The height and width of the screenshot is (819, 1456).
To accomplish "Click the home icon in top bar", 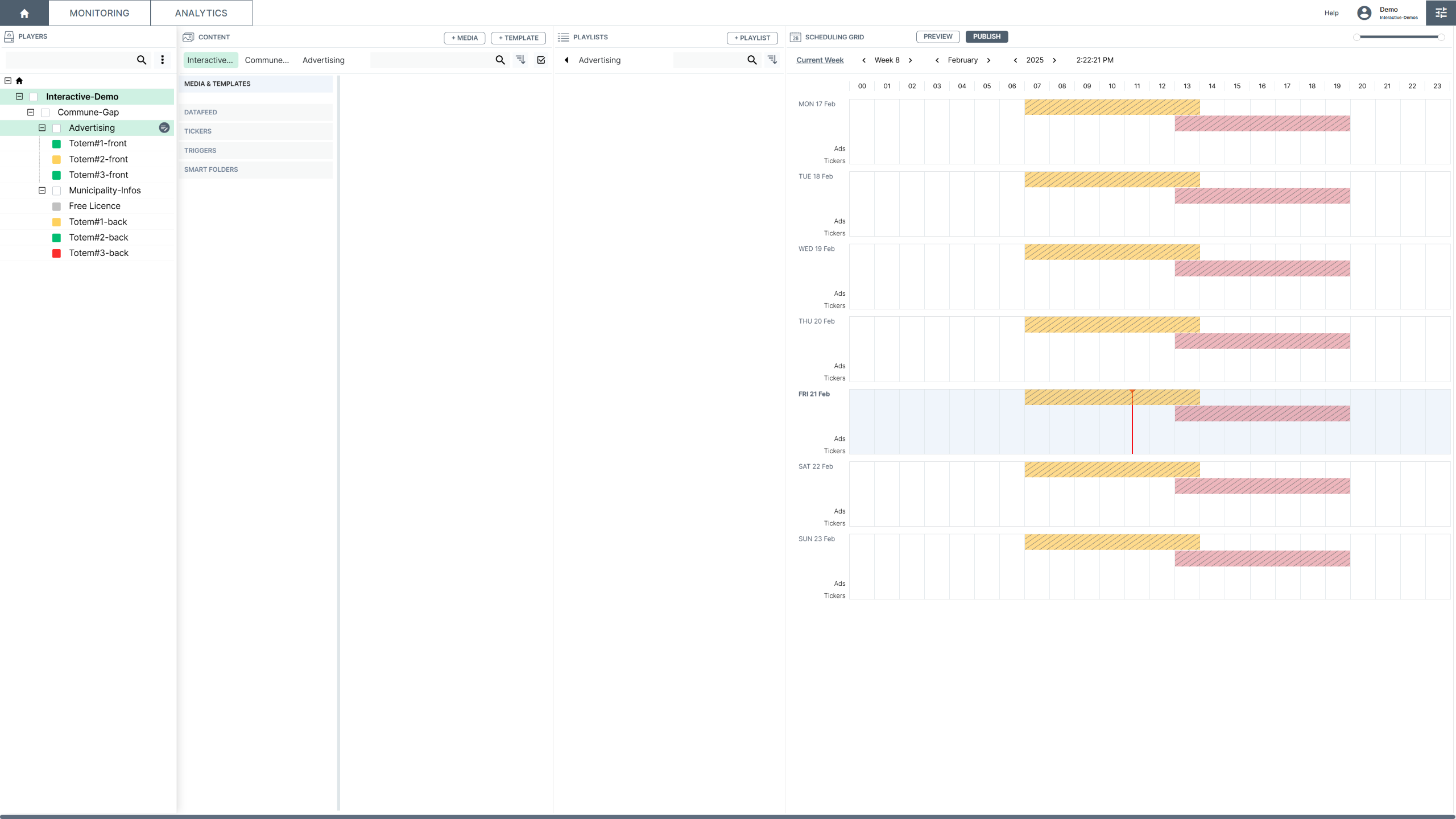I will (x=24, y=13).
